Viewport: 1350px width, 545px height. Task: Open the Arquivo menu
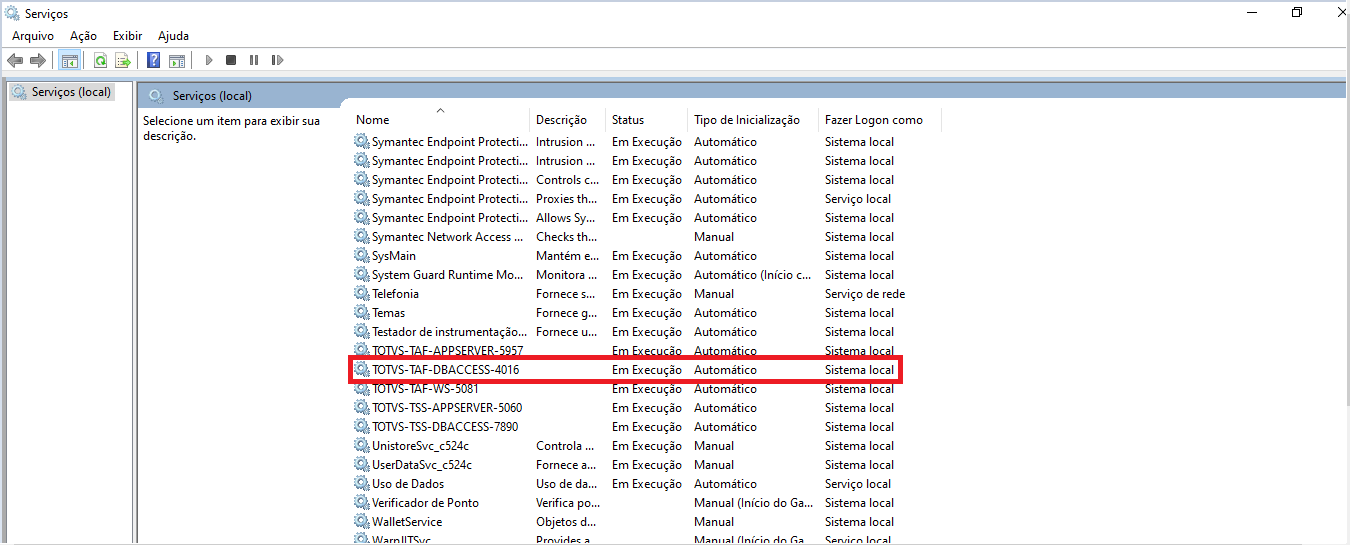[33, 36]
